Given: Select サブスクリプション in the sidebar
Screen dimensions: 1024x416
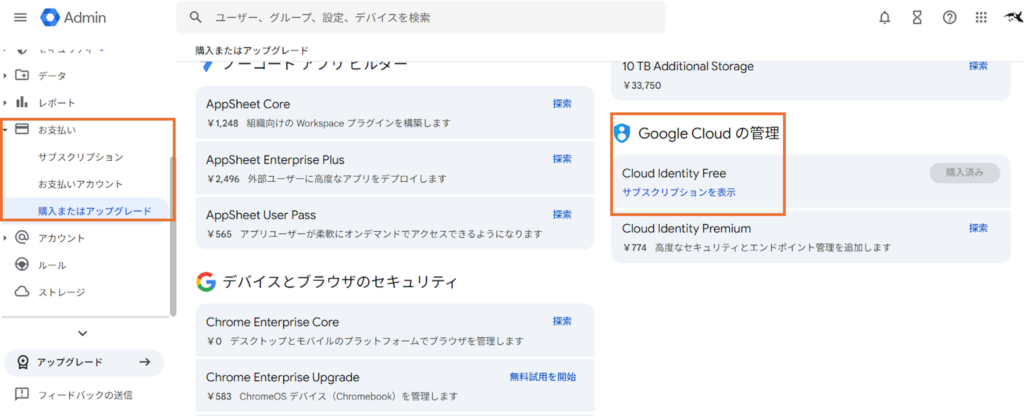Looking at the screenshot, I should (80, 157).
